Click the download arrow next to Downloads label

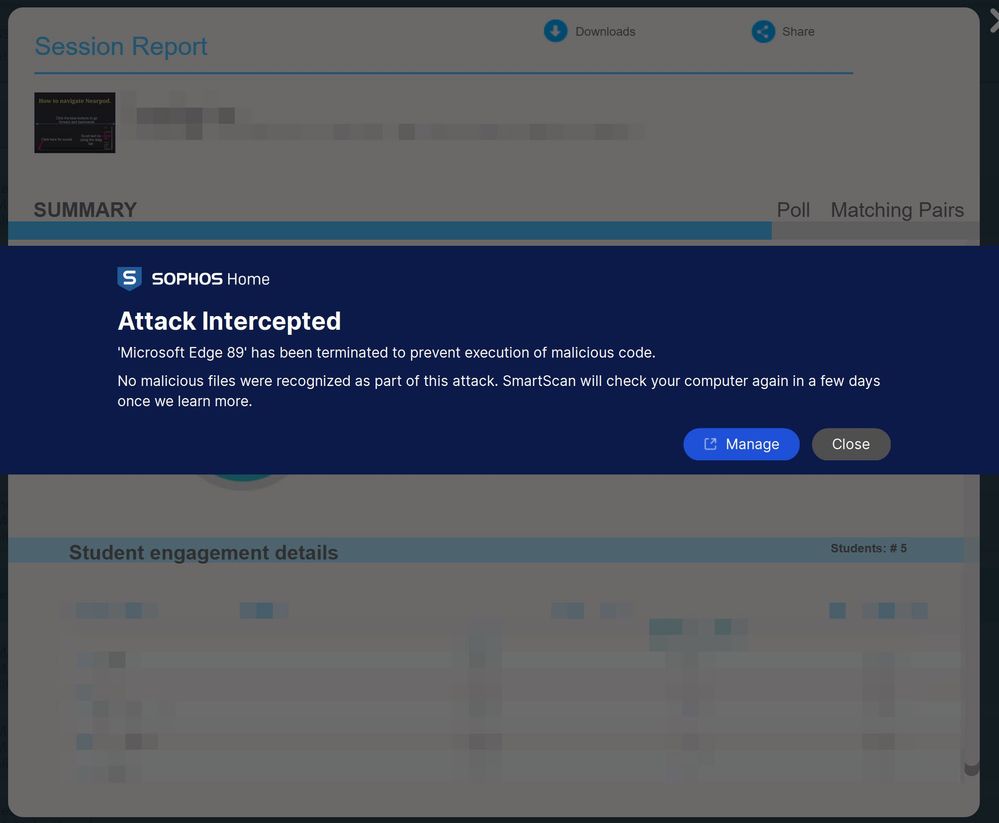(x=555, y=31)
